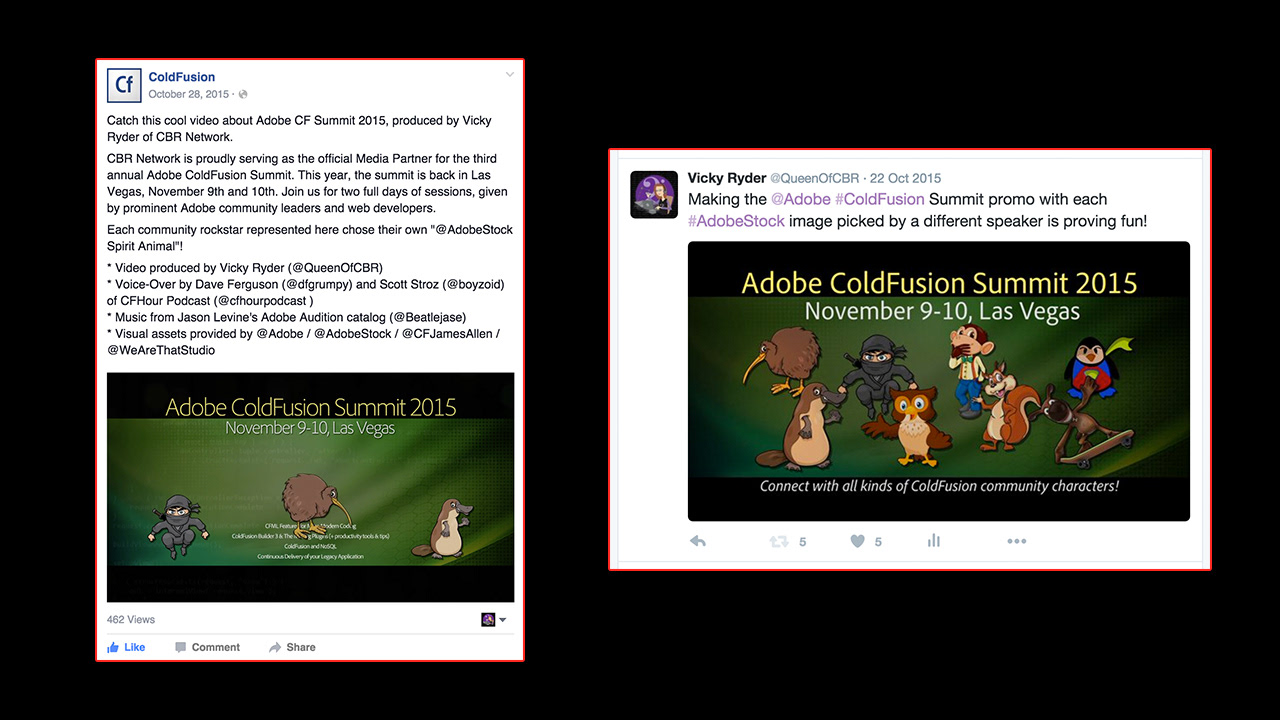Click the @Adobe mention in tweet
This screenshot has width=1280, height=720.
[801, 199]
